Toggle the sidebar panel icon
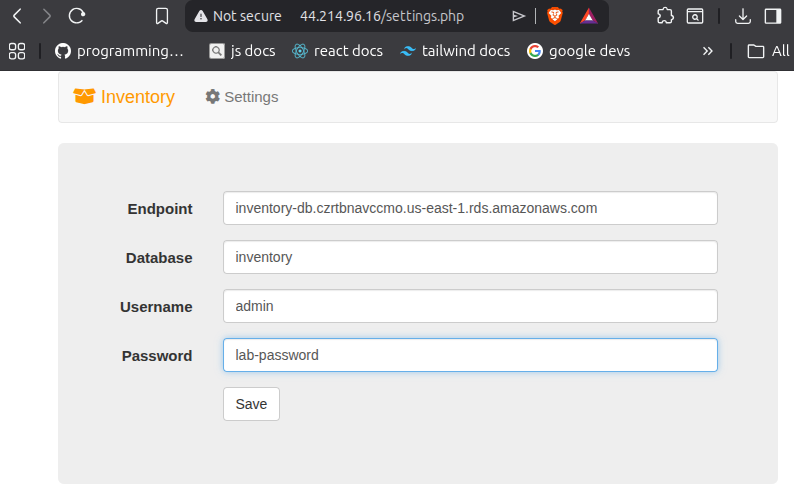The image size is (794, 495). point(773,16)
